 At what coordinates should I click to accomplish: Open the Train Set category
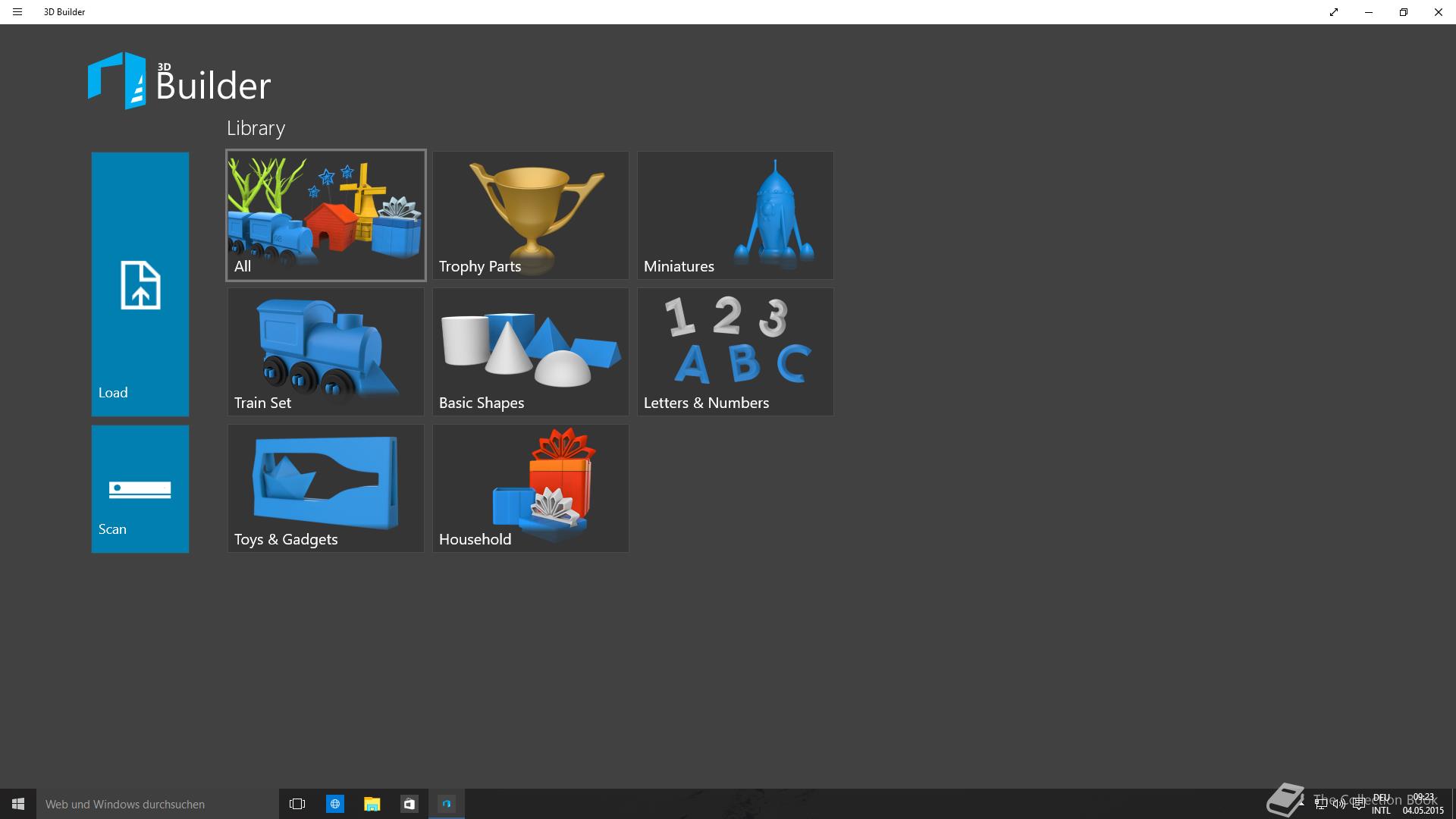pos(326,352)
